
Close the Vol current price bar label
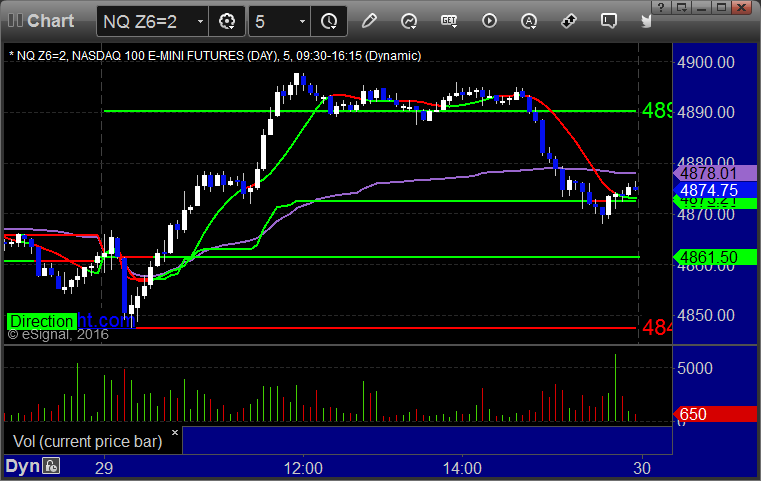click(x=175, y=432)
